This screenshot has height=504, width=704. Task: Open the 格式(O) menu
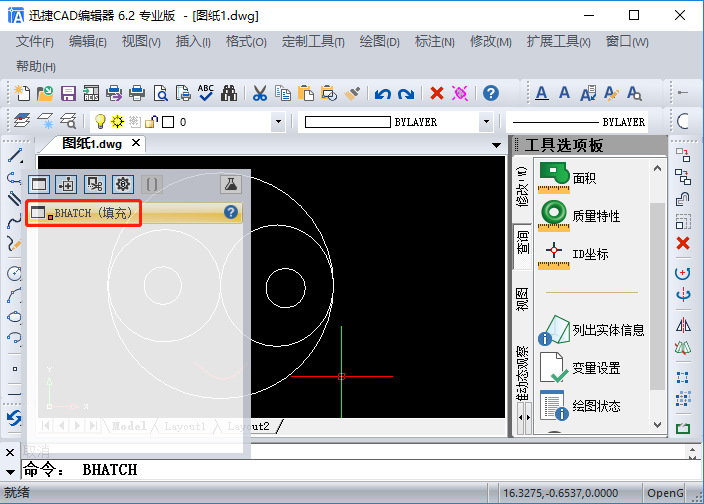point(246,42)
